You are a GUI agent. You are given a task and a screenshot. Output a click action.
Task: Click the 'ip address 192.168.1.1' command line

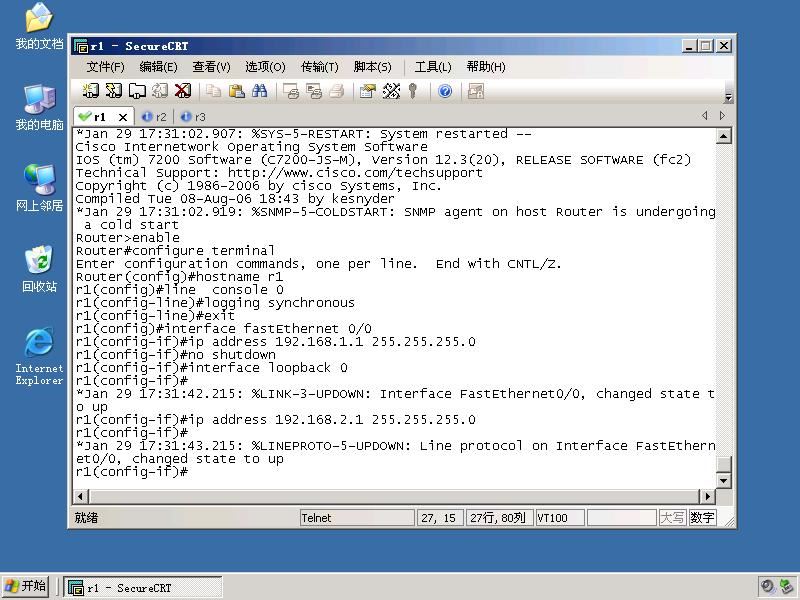coord(276,342)
